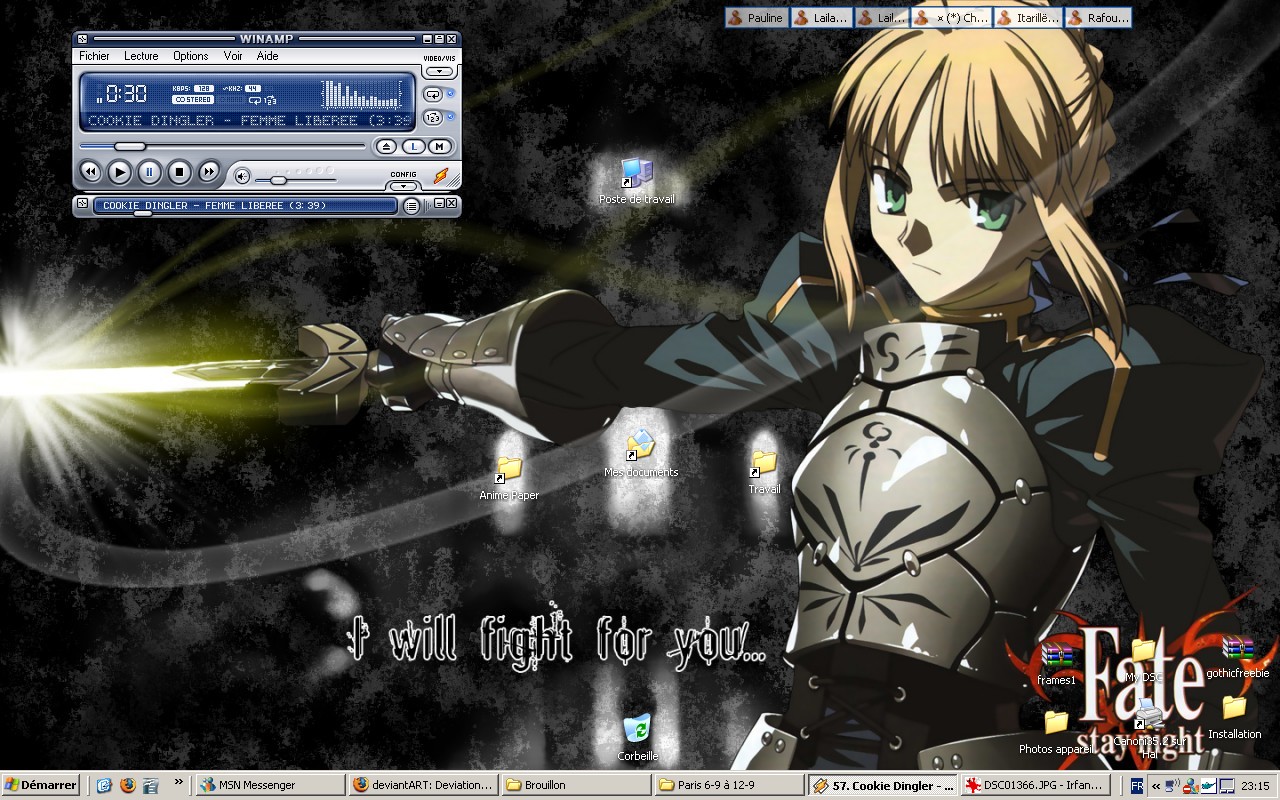
Task: Open the chat tab labelled Lail…
Action: tap(882, 17)
